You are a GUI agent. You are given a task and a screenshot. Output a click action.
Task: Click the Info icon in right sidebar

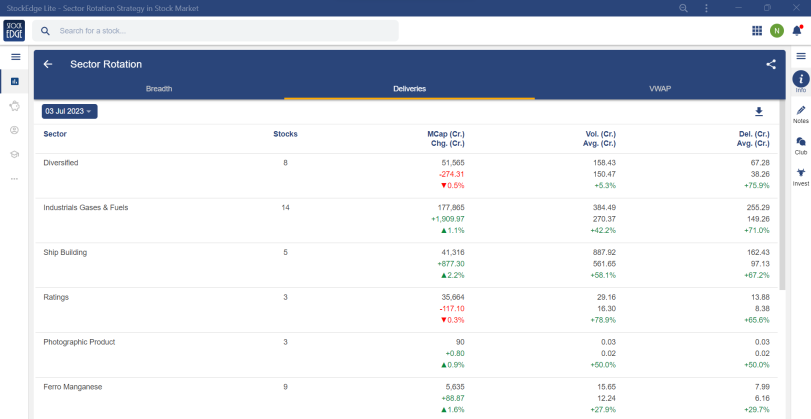[x=800, y=80]
